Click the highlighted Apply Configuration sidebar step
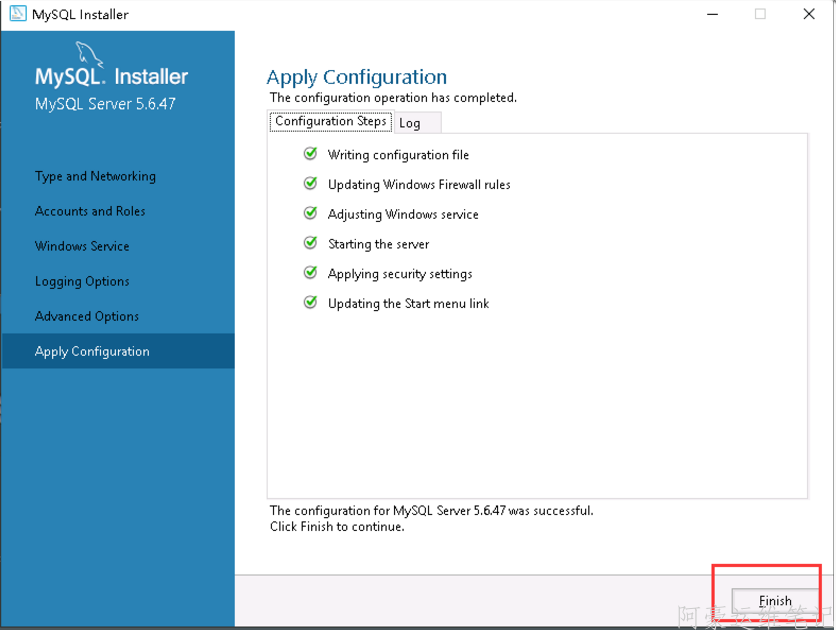The image size is (836, 630). pyautogui.click(x=92, y=351)
